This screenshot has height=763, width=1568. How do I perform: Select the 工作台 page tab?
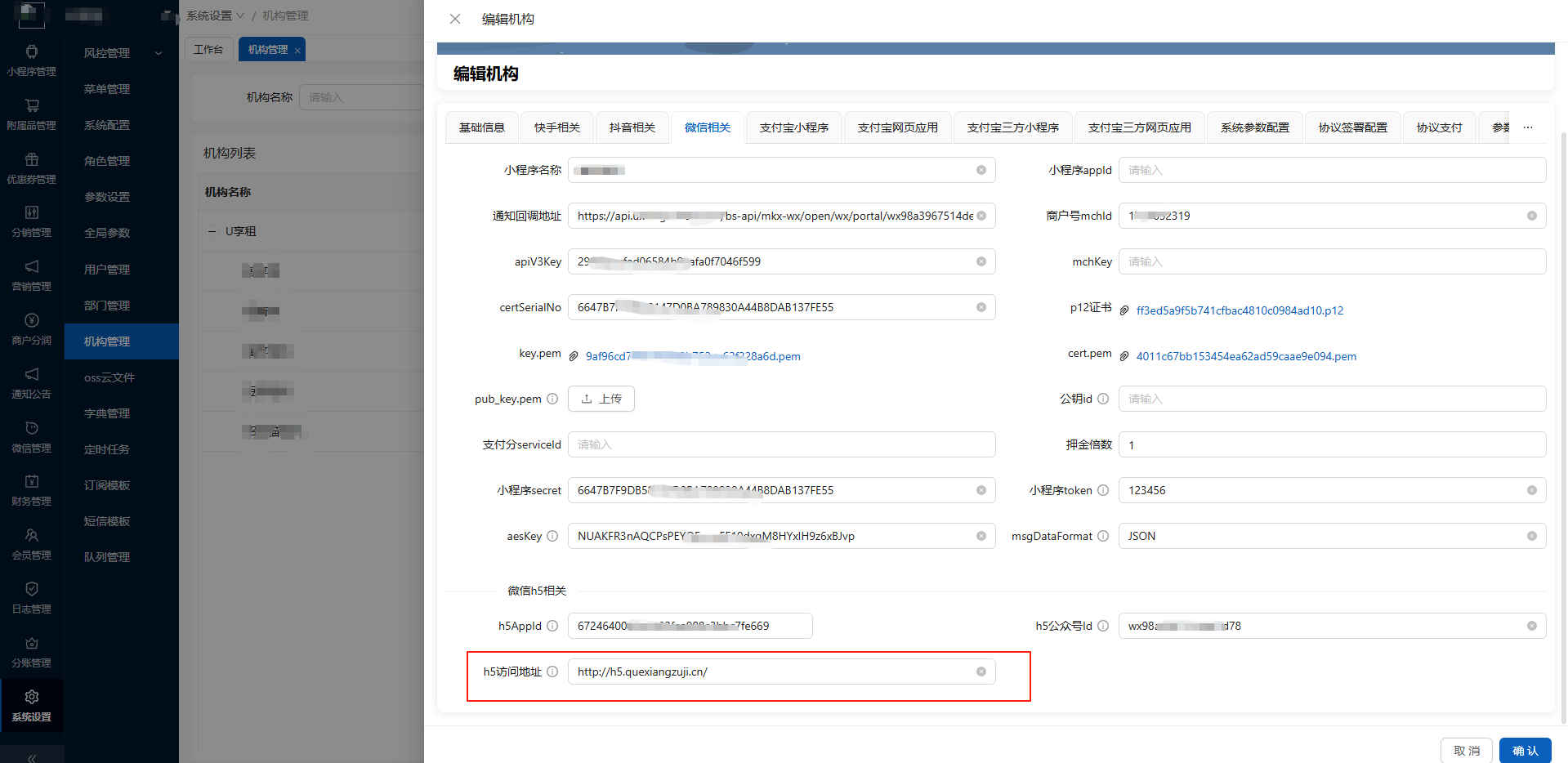tap(208, 50)
